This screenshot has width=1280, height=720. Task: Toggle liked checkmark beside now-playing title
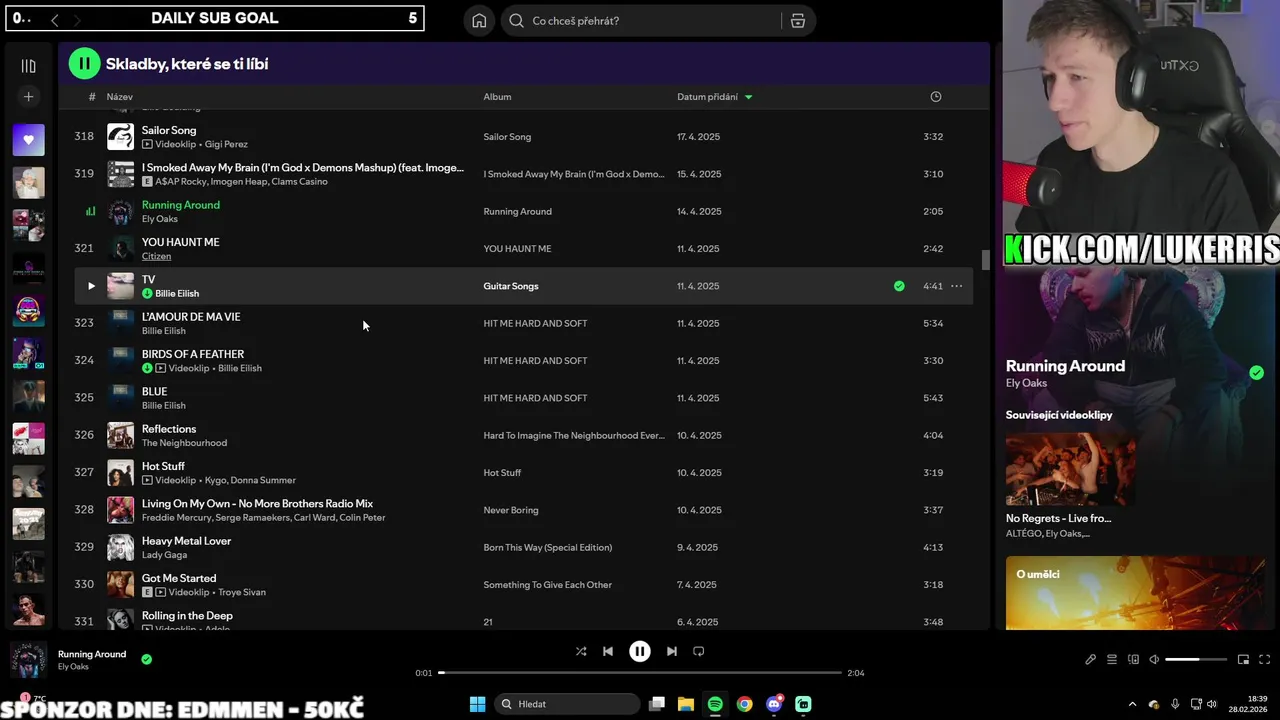(x=147, y=659)
